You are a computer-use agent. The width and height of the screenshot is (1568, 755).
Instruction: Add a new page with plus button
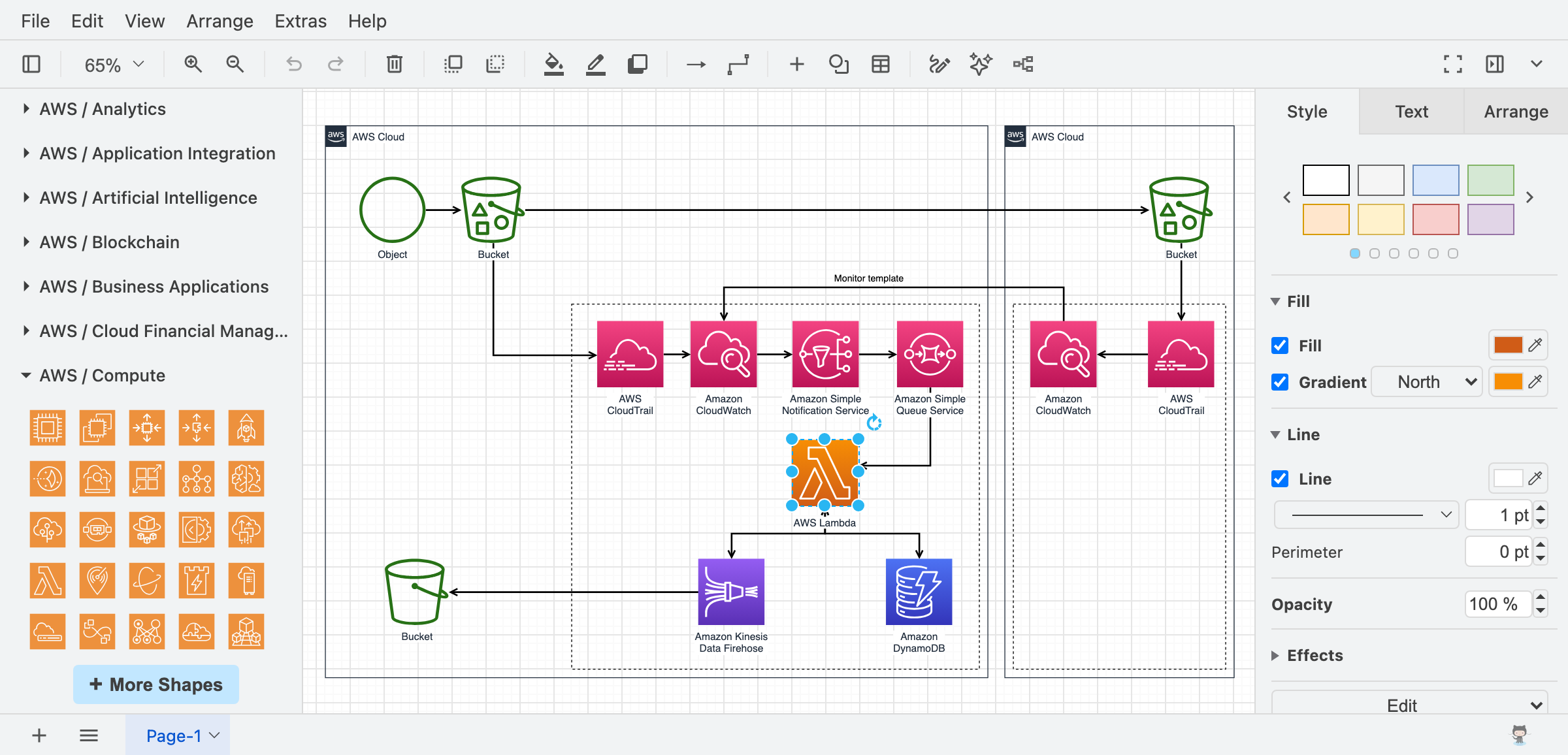(x=39, y=736)
